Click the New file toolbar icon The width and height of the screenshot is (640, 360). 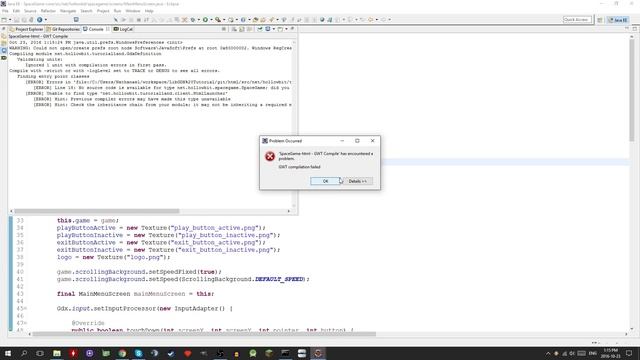point(4,20)
